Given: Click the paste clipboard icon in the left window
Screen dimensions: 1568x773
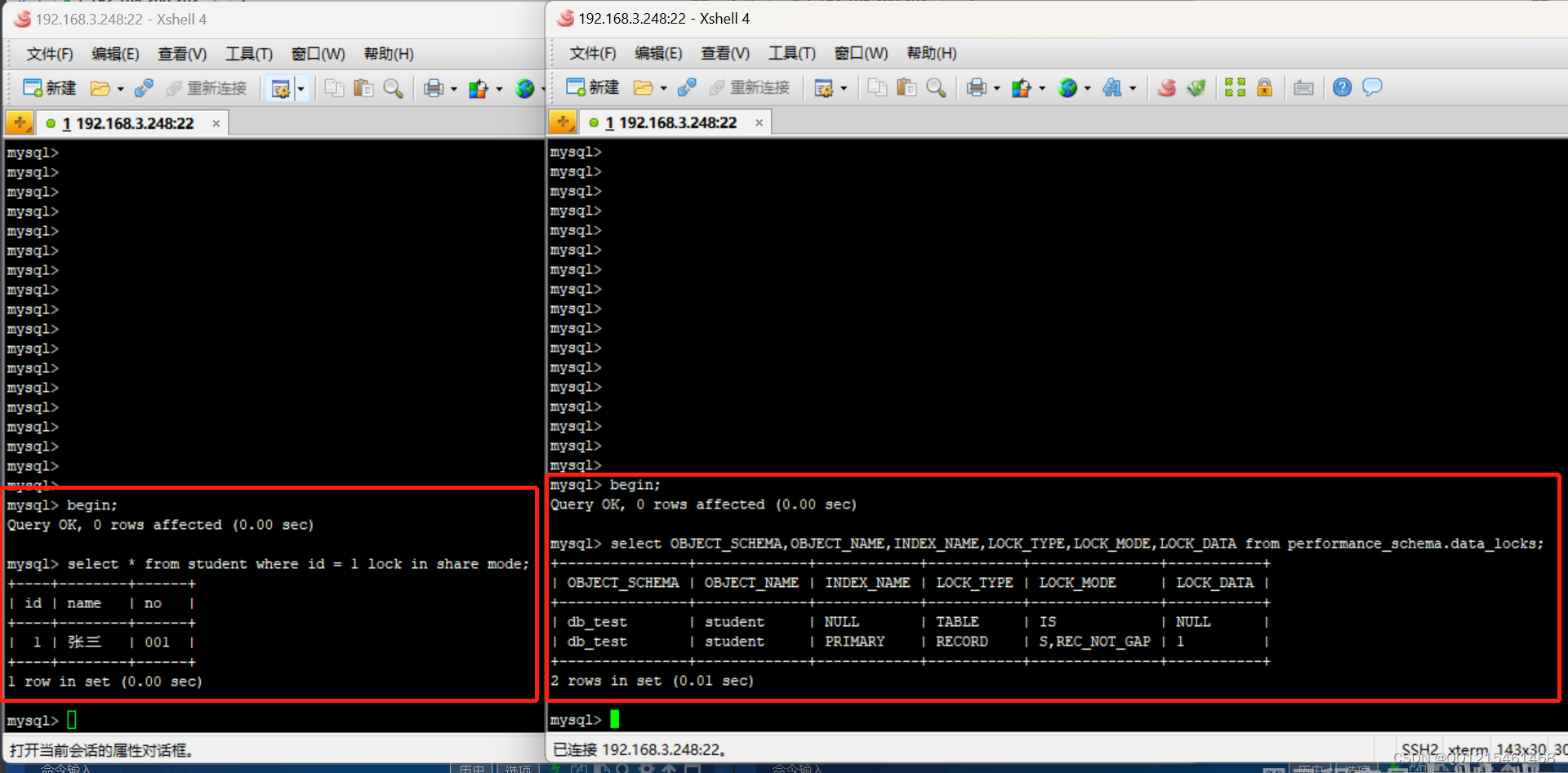Looking at the screenshot, I should pos(363,88).
